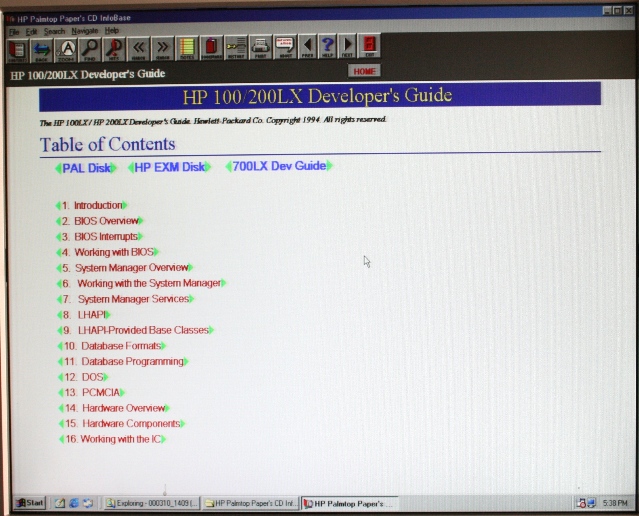Open chapter 9. LHAPI-Provided Base Classes
This screenshot has width=639, height=516.
[136, 330]
